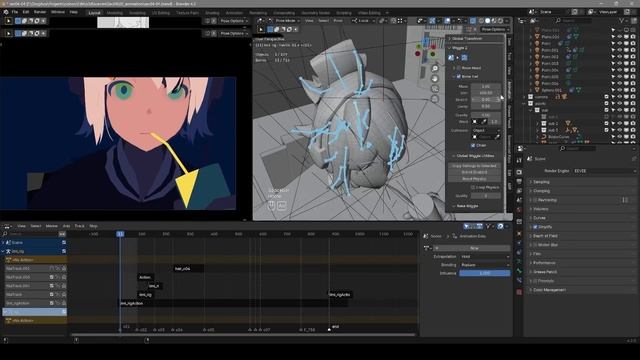
Task: Toggle the Bone Head checkbox
Action: click(458, 68)
